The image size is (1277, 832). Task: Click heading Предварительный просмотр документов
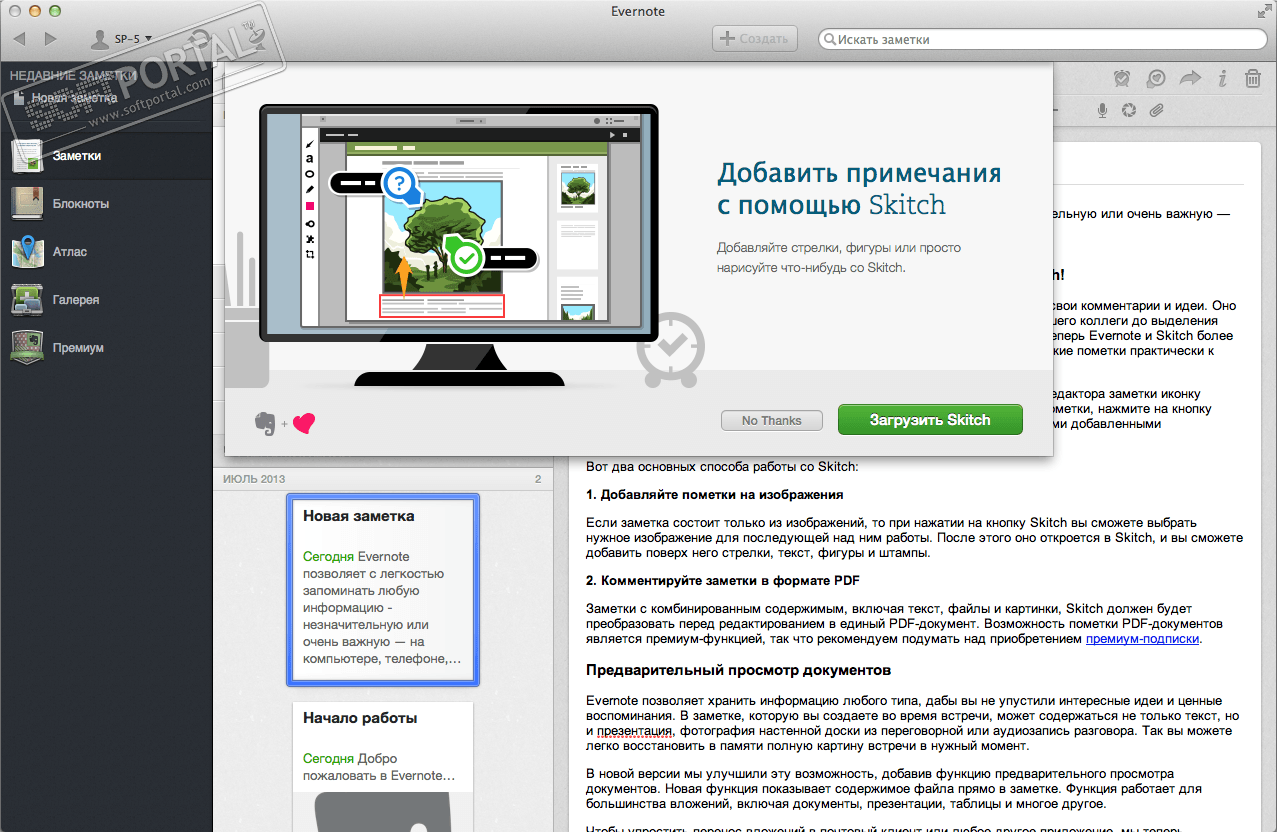(738, 669)
